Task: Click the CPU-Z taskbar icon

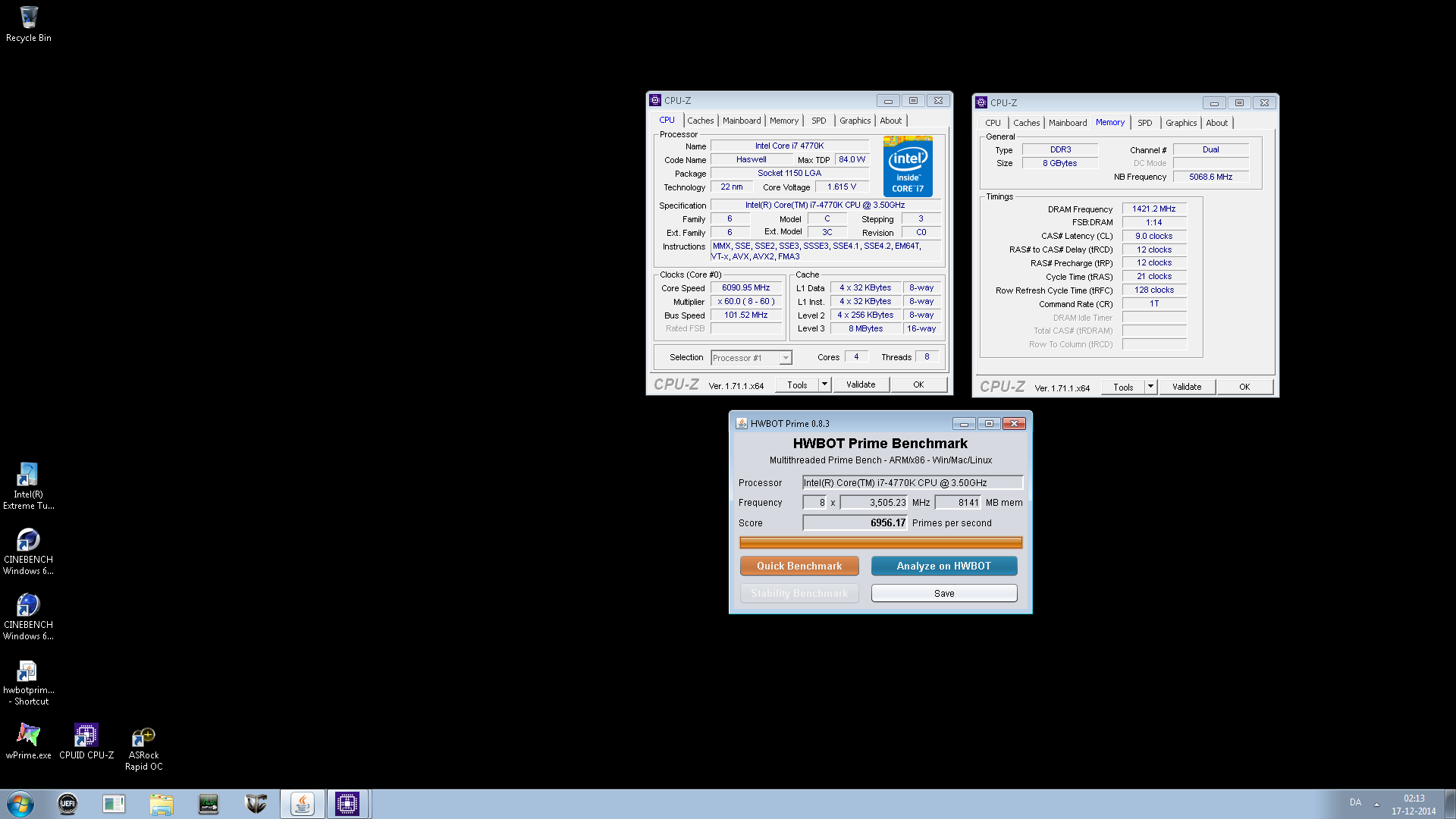Action: coord(347,804)
